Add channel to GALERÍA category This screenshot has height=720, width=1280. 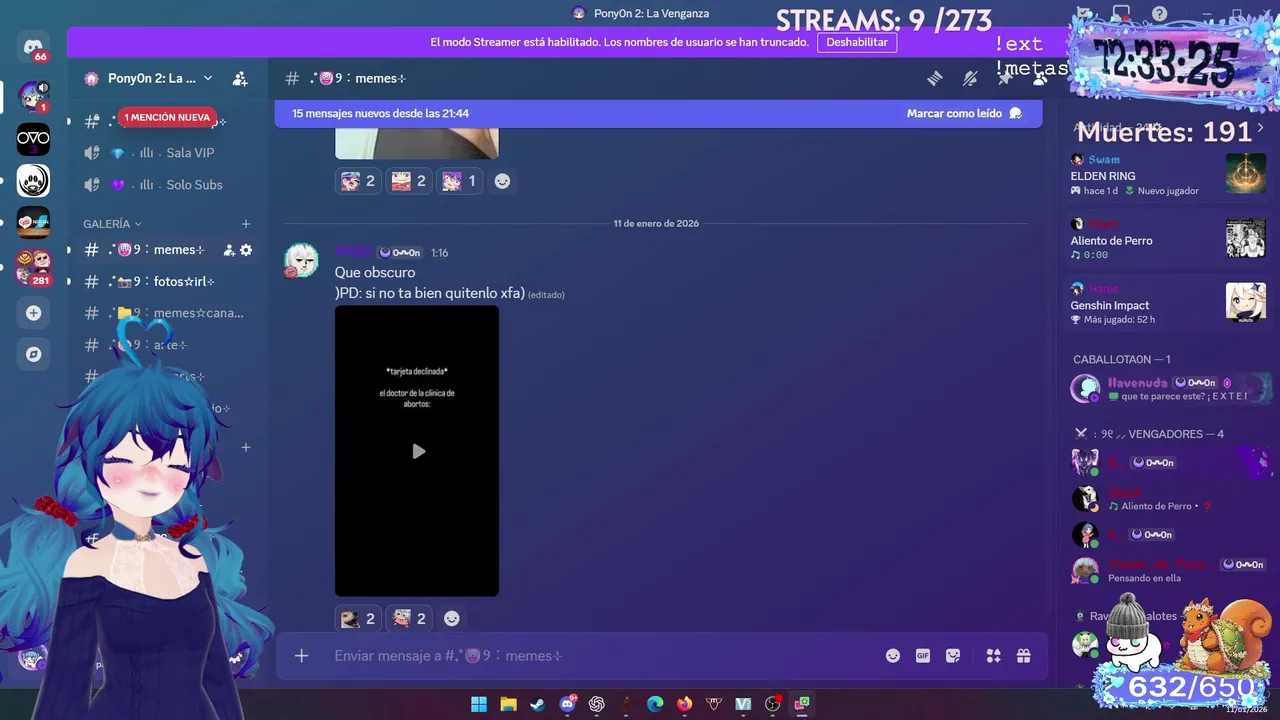point(246,224)
